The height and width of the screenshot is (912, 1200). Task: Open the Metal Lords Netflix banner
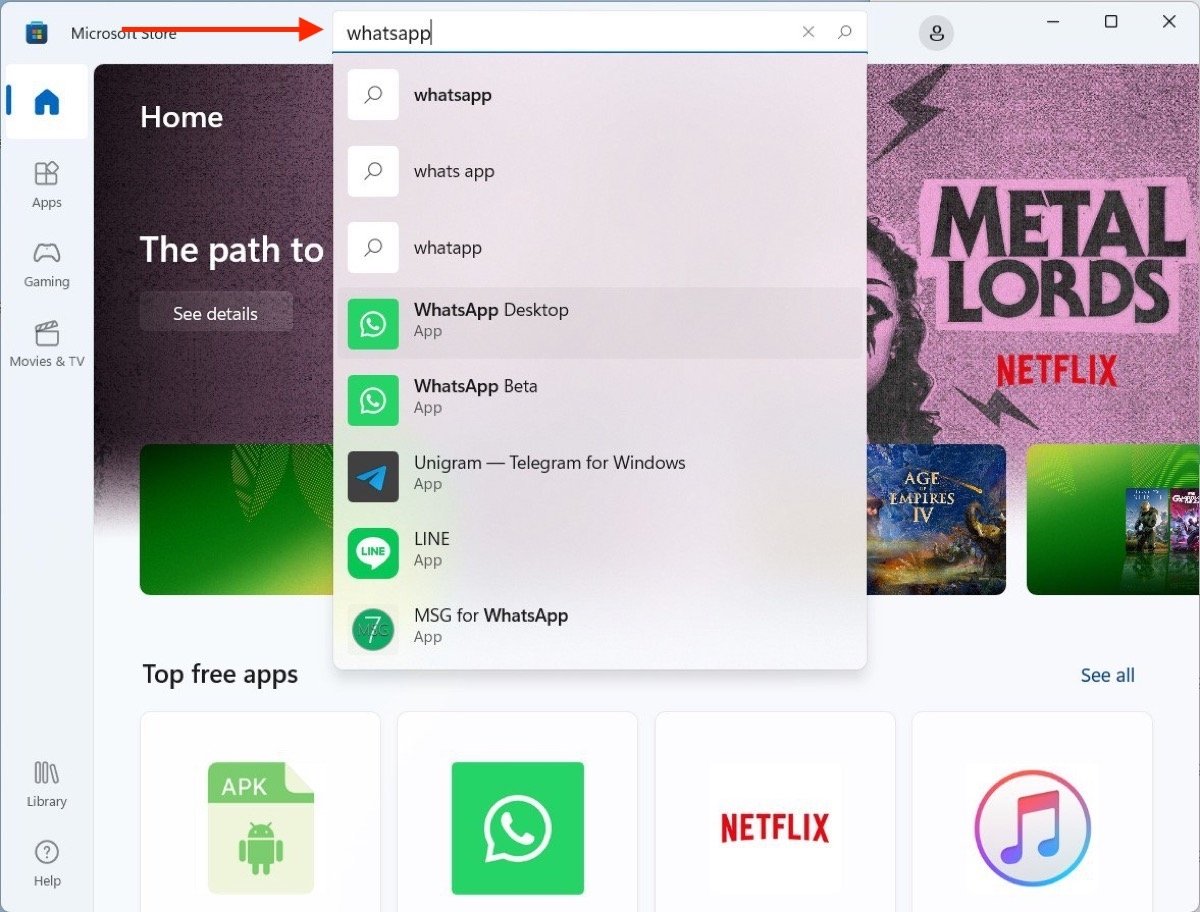1033,254
